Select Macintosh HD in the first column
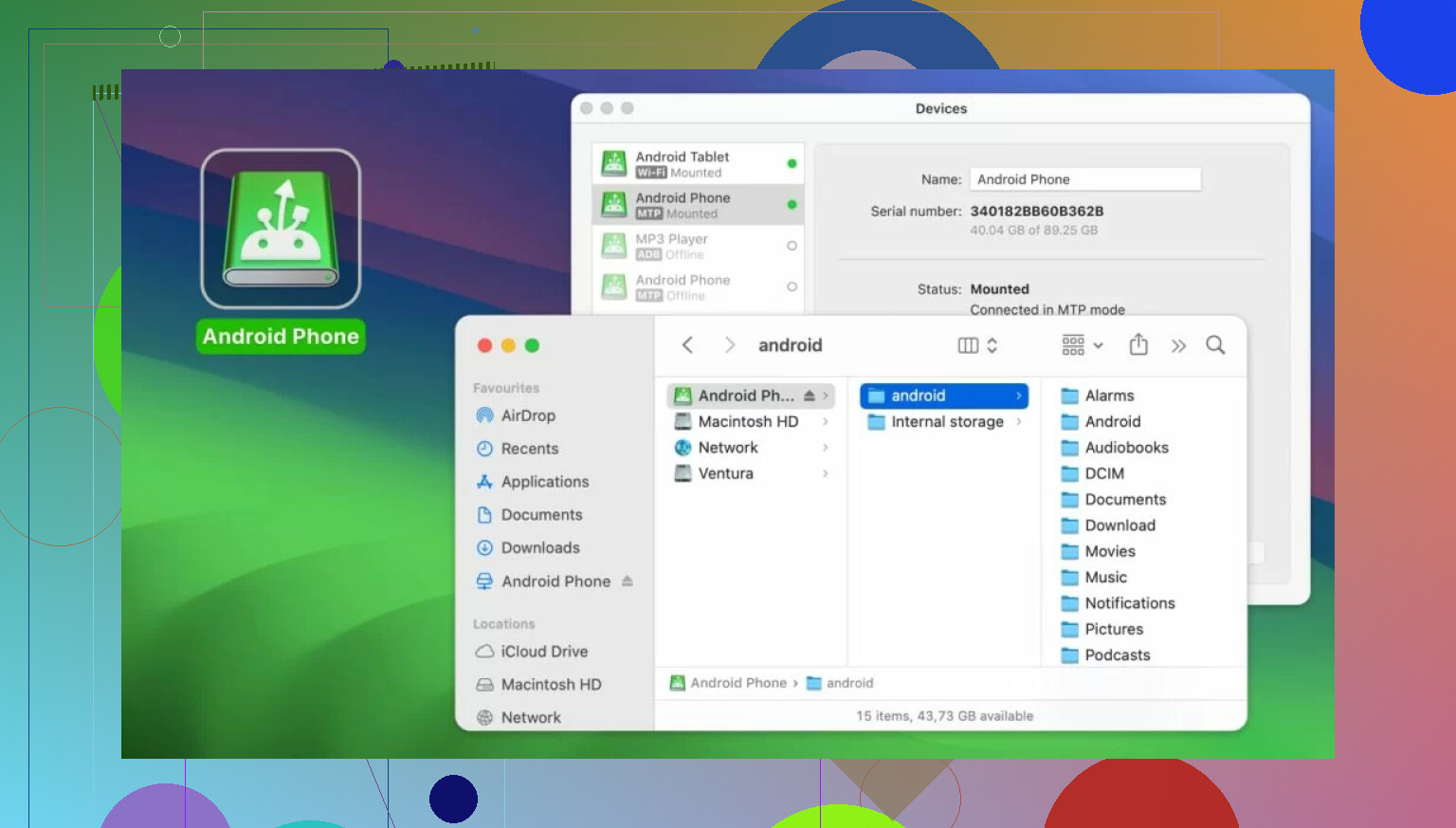This screenshot has height=828, width=1456. pyautogui.click(x=737, y=422)
